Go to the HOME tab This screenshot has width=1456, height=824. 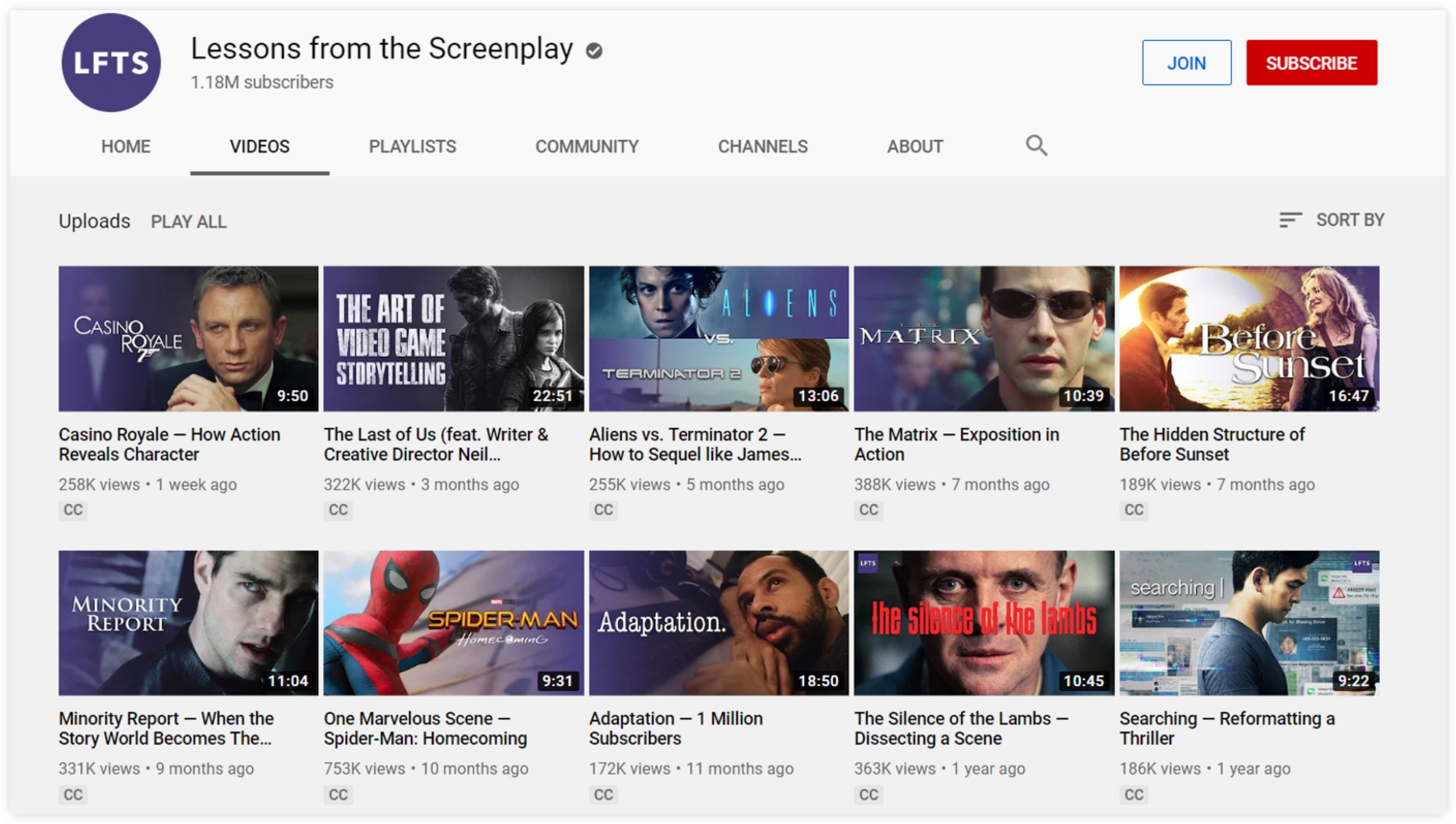[126, 147]
